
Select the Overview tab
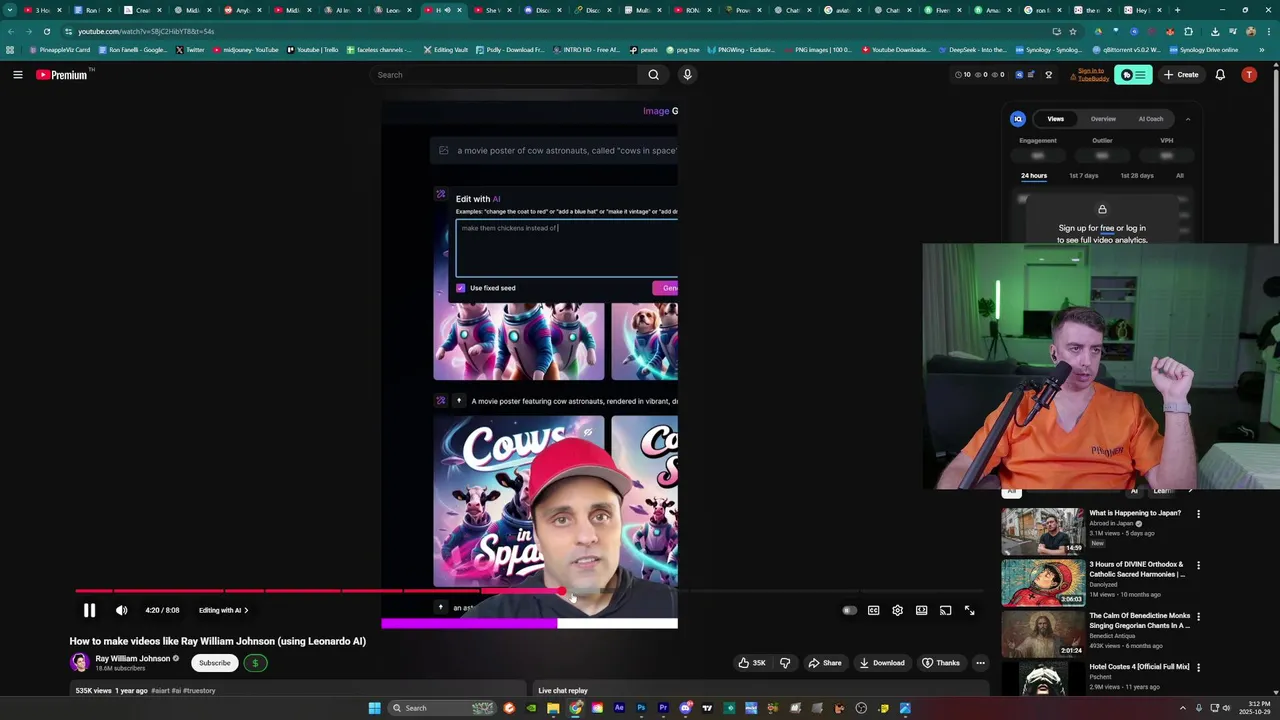coord(1103,119)
